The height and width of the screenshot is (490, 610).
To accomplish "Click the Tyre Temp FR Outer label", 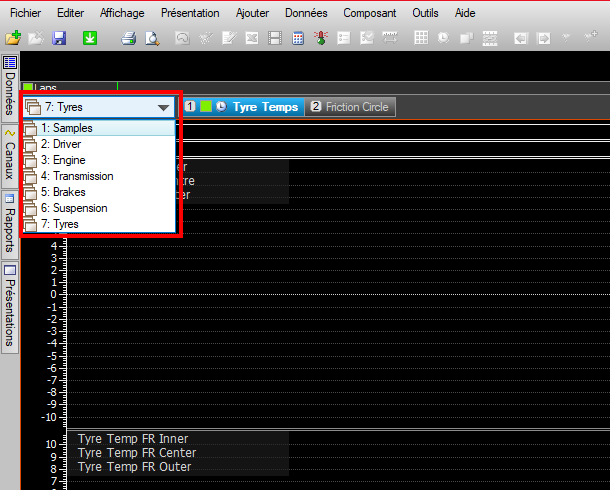I will [135, 467].
